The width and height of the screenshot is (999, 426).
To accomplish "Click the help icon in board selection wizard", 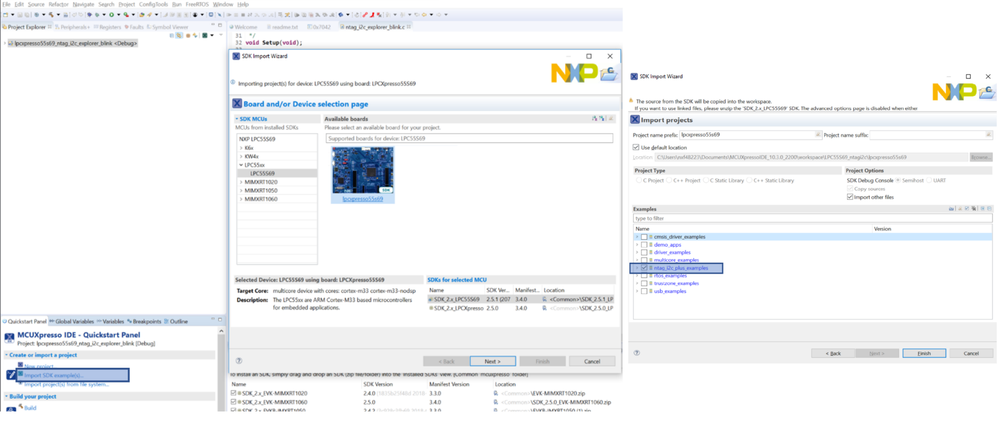I will [x=239, y=360].
